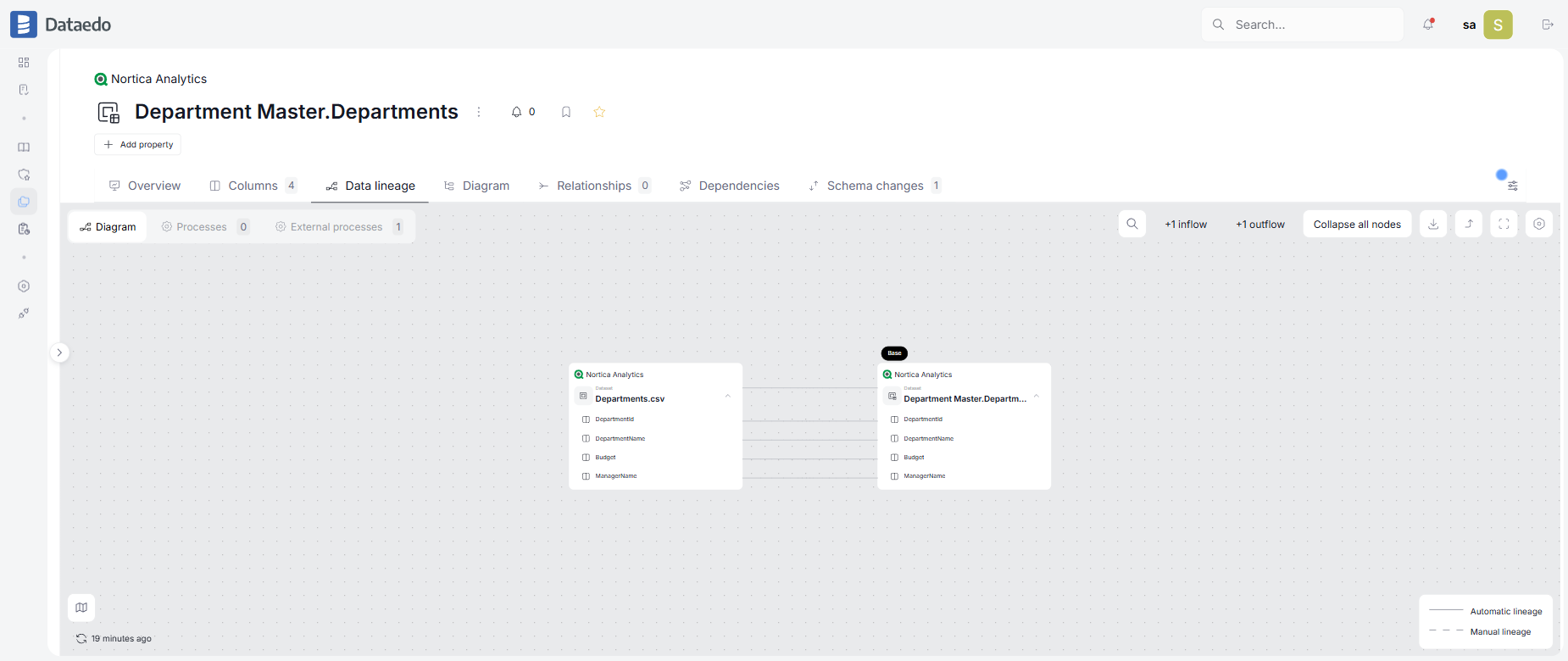This screenshot has width=1568, height=661.
Task: Collapse the Departments.csv node
Action: pos(728,396)
